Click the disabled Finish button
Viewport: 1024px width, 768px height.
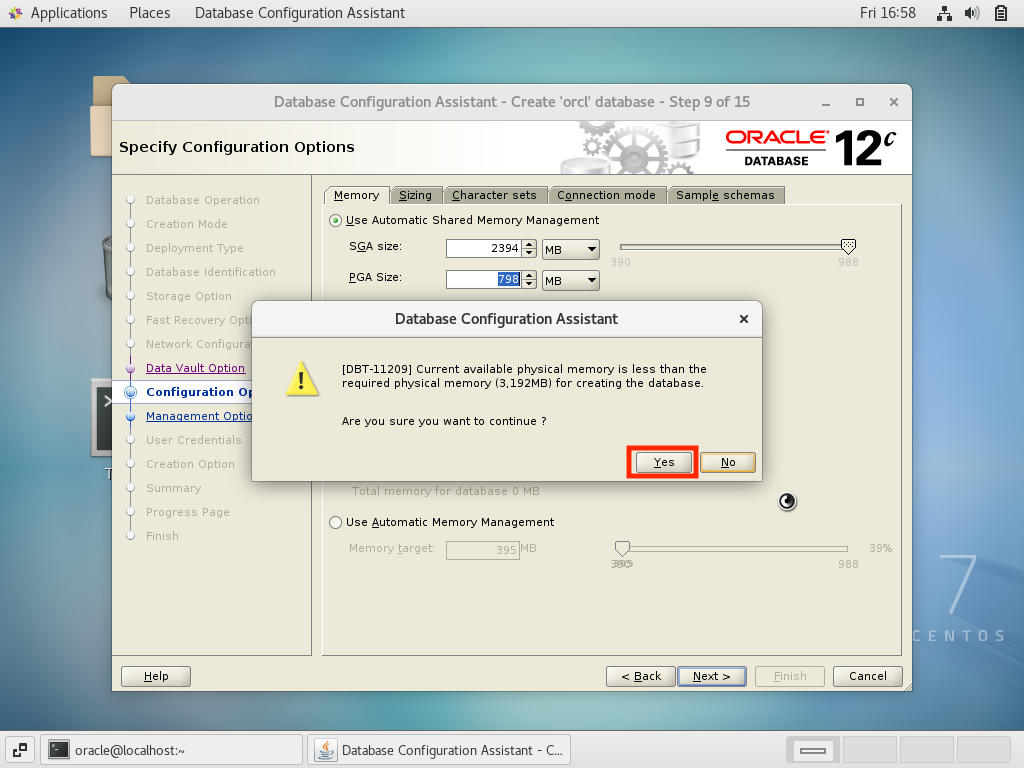click(x=790, y=676)
